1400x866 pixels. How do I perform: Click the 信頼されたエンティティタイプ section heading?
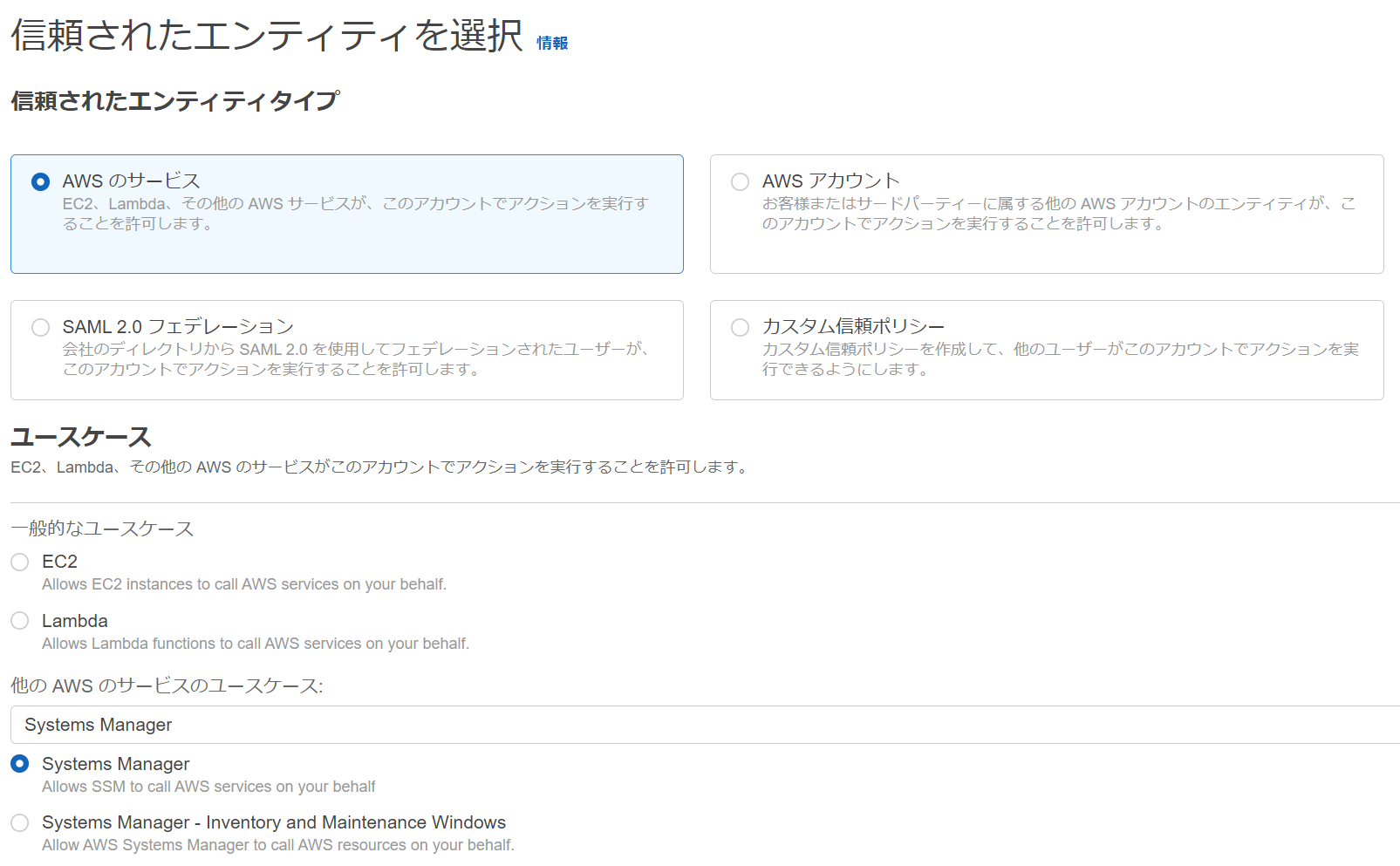coord(175,101)
